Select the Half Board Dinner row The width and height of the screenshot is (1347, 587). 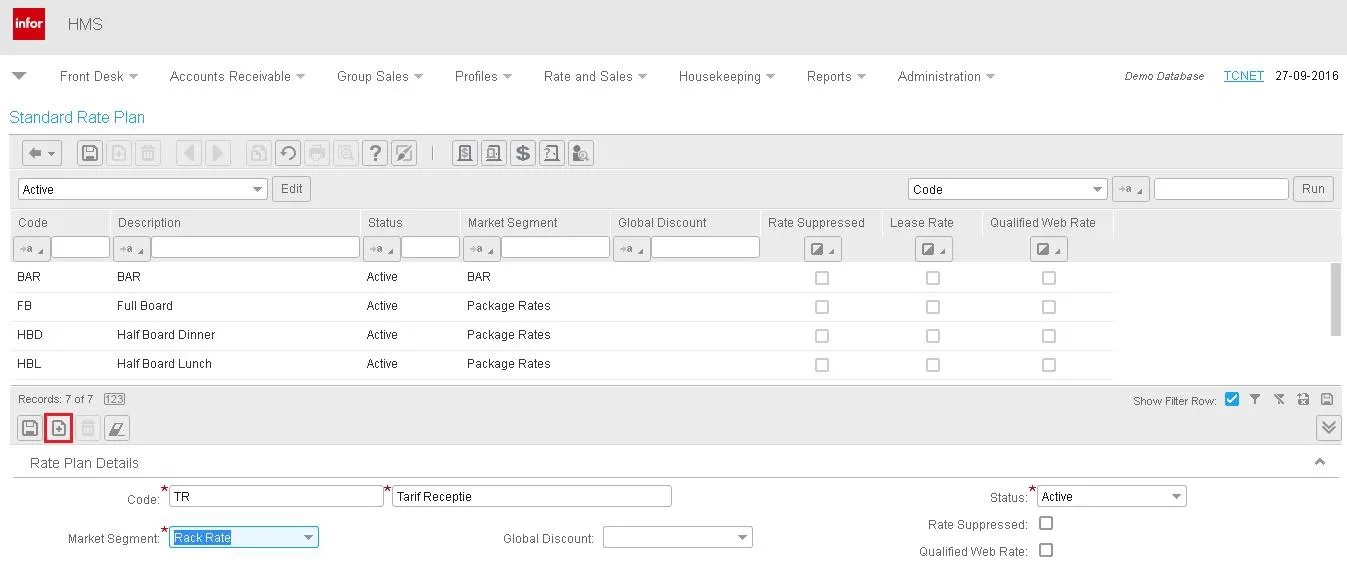562,335
